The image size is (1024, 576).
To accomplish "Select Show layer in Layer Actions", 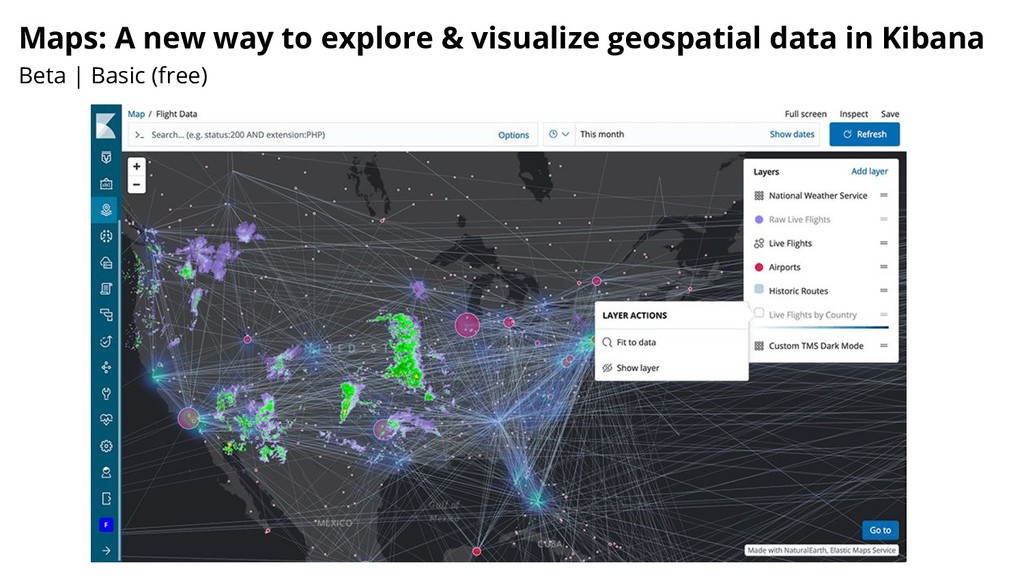I will [671, 368].
